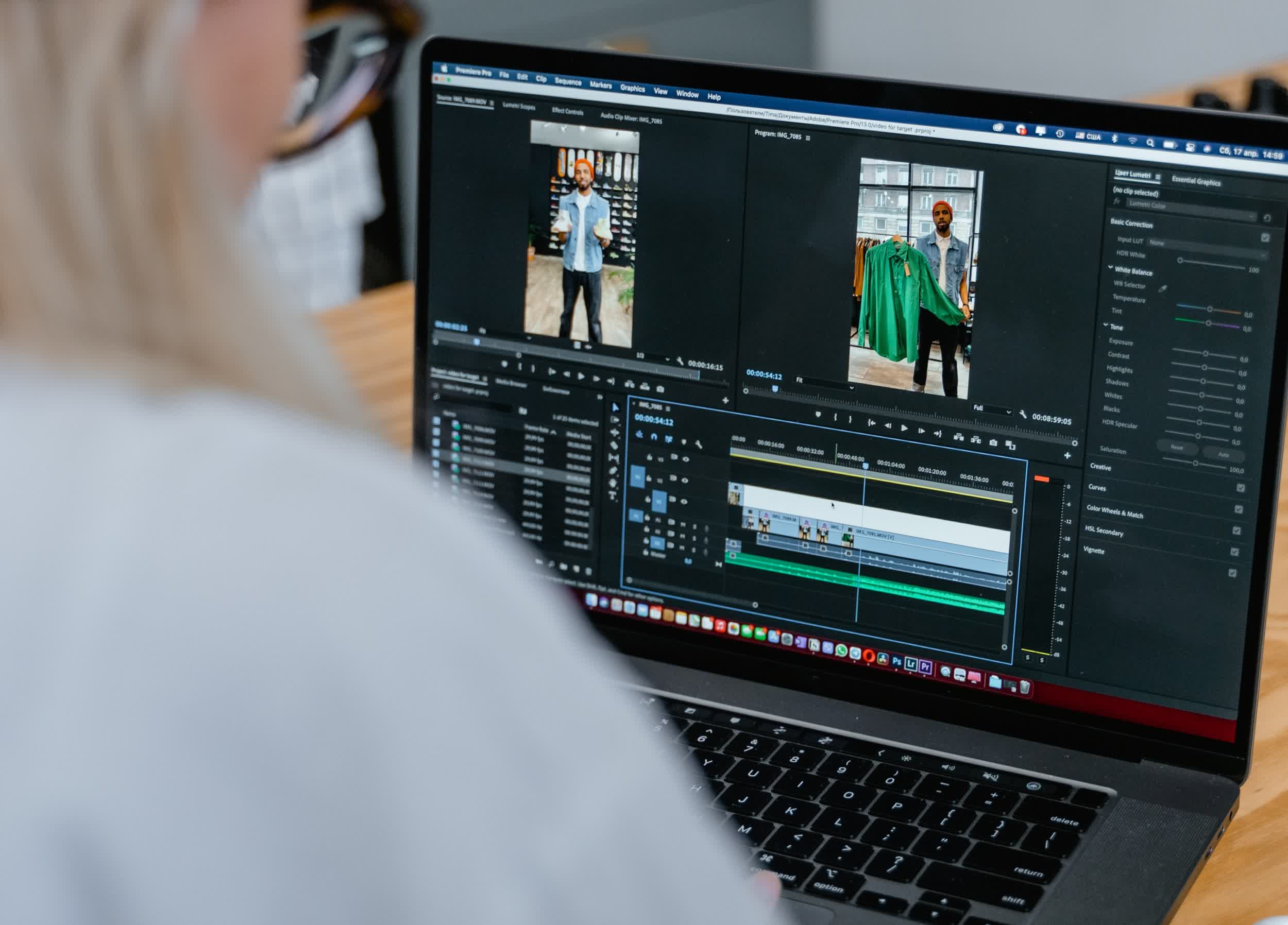Click Add Marker icon in timeline header
This screenshot has width=1288, height=925.
684,442
